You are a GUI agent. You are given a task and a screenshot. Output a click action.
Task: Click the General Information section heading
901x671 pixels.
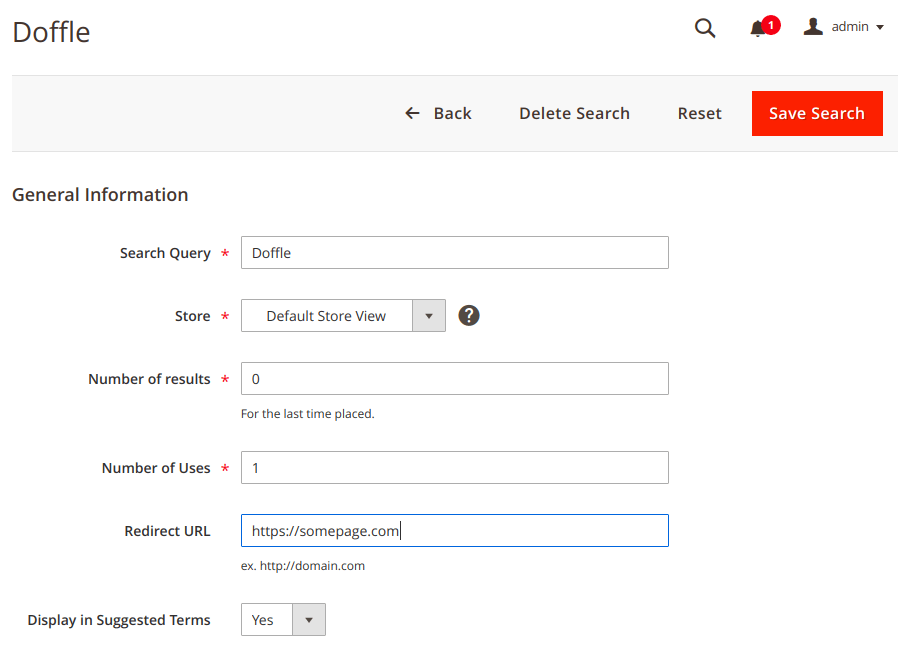[x=100, y=195]
